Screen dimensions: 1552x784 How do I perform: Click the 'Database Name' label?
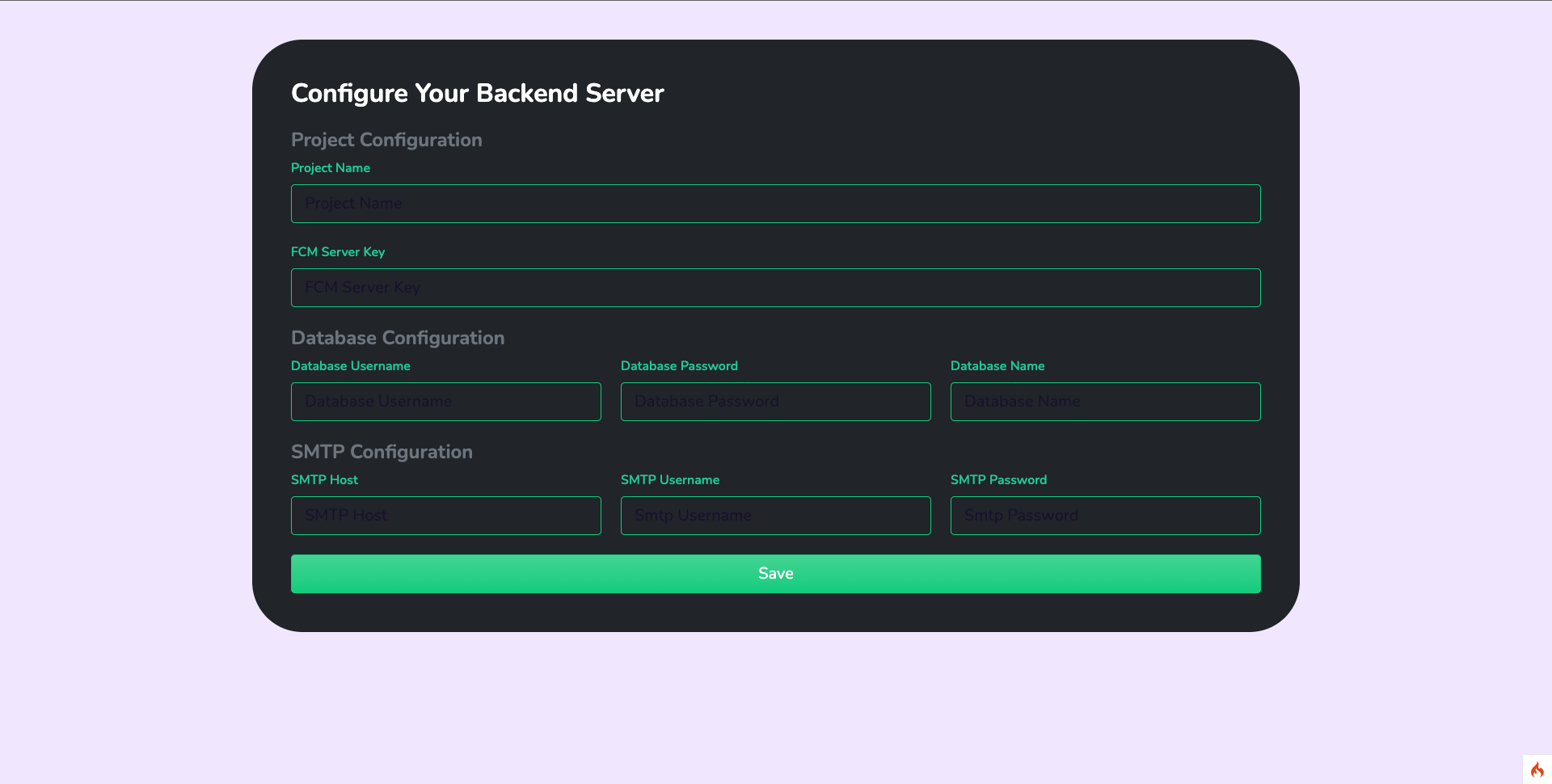pos(997,366)
